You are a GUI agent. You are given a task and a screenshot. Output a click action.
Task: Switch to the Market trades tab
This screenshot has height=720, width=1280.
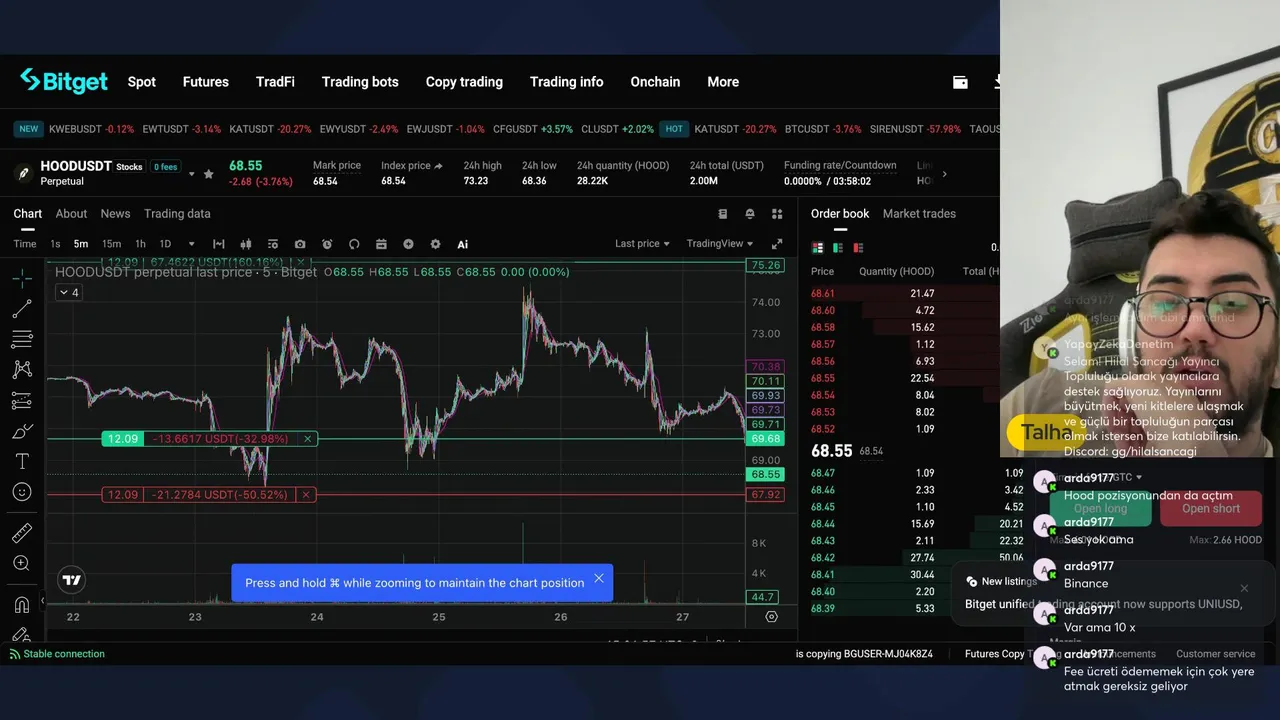tap(919, 214)
